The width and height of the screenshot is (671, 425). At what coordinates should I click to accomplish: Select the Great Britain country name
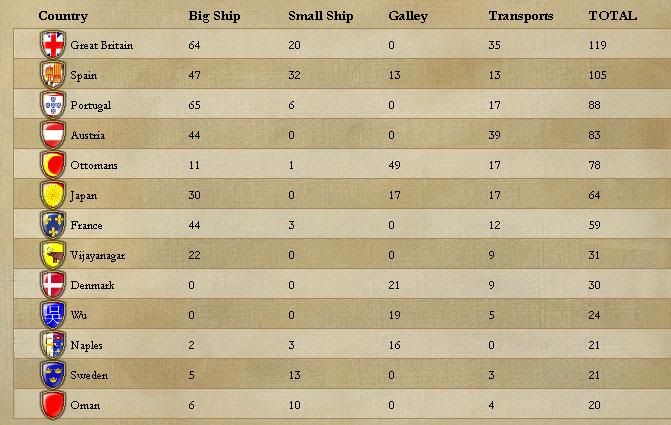(101, 45)
